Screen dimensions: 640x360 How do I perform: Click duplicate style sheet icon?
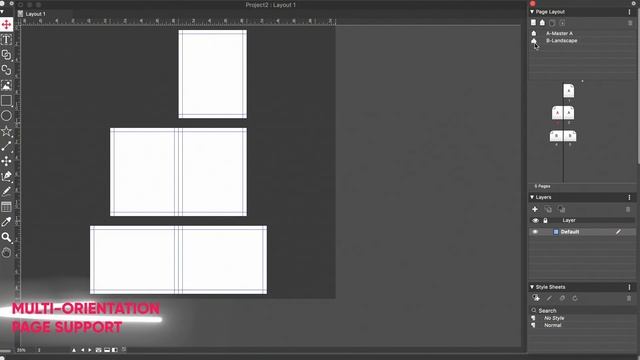(x=562, y=298)
